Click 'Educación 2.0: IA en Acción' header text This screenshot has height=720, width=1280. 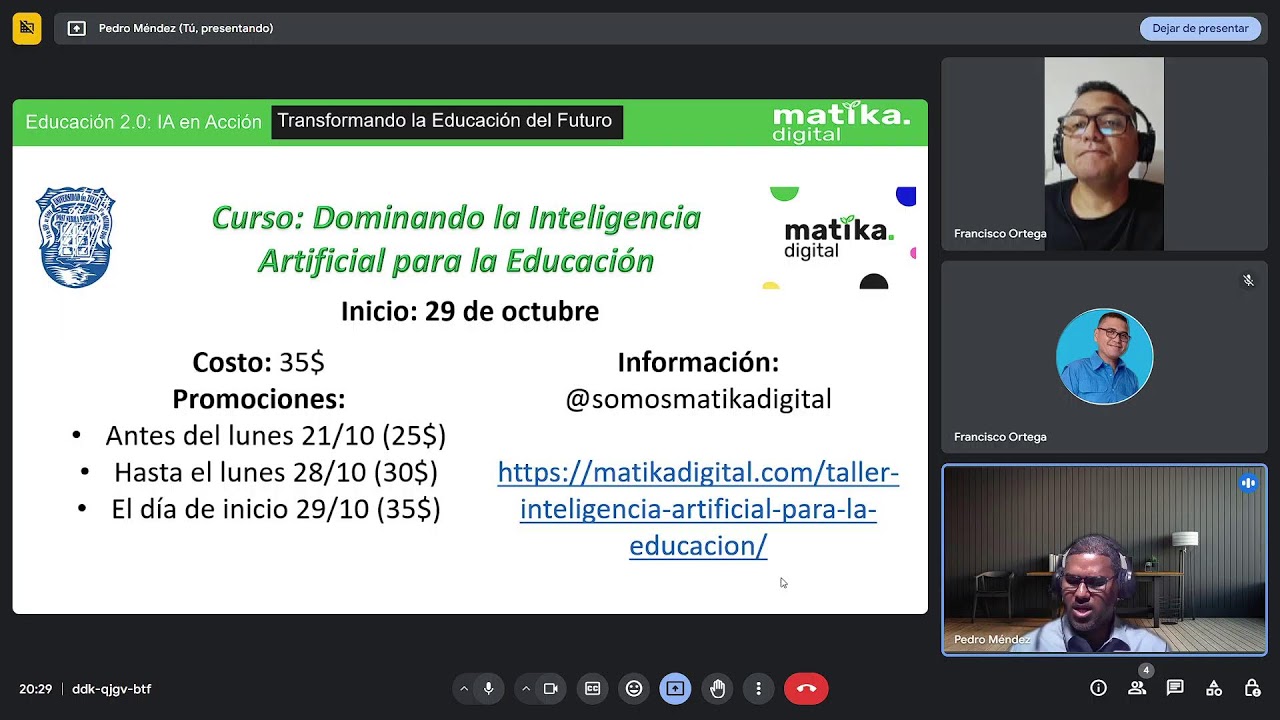point(143,122)
